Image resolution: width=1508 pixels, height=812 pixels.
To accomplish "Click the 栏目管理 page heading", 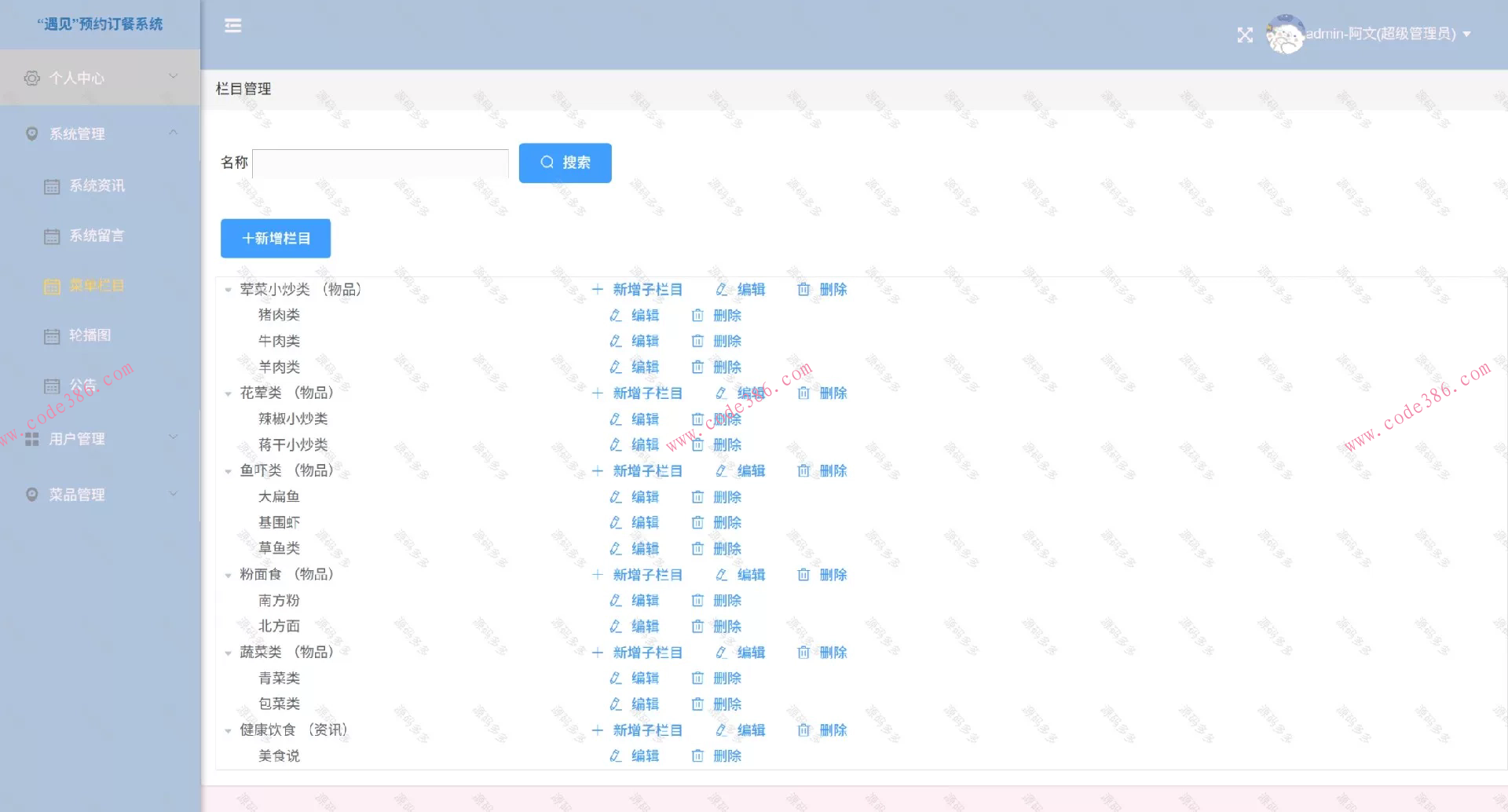I will pos(243,89).
